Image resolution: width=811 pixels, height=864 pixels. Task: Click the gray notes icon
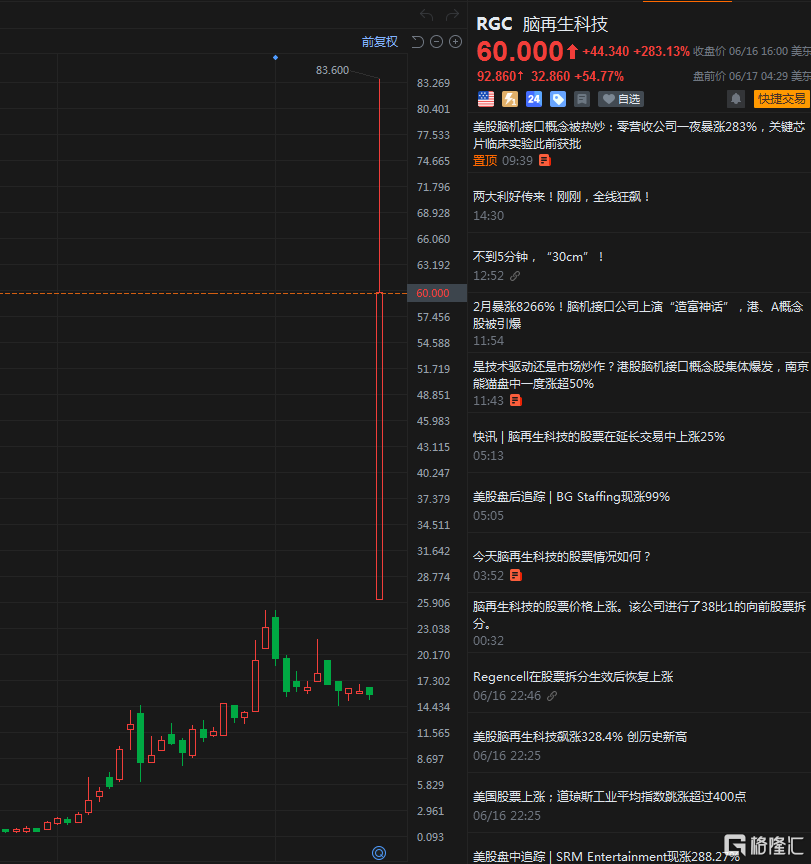coord(582,99)
